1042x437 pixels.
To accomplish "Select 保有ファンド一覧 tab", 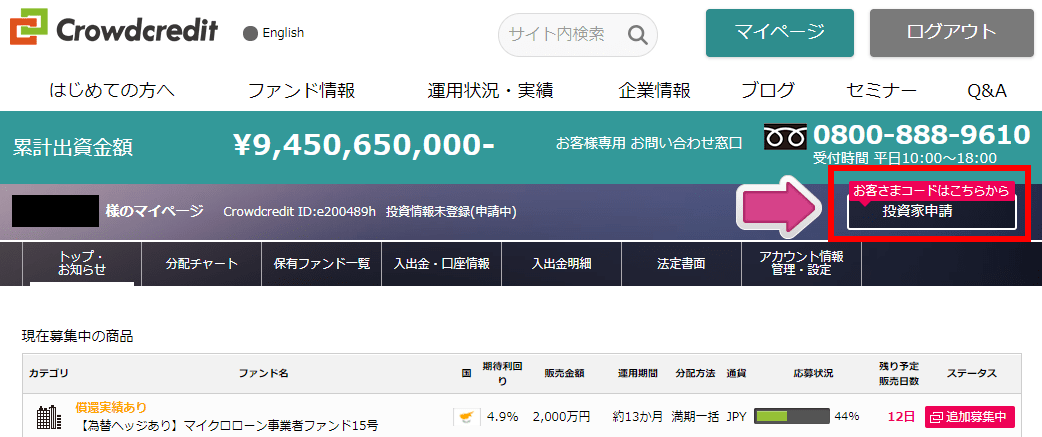I will point(322,264).
